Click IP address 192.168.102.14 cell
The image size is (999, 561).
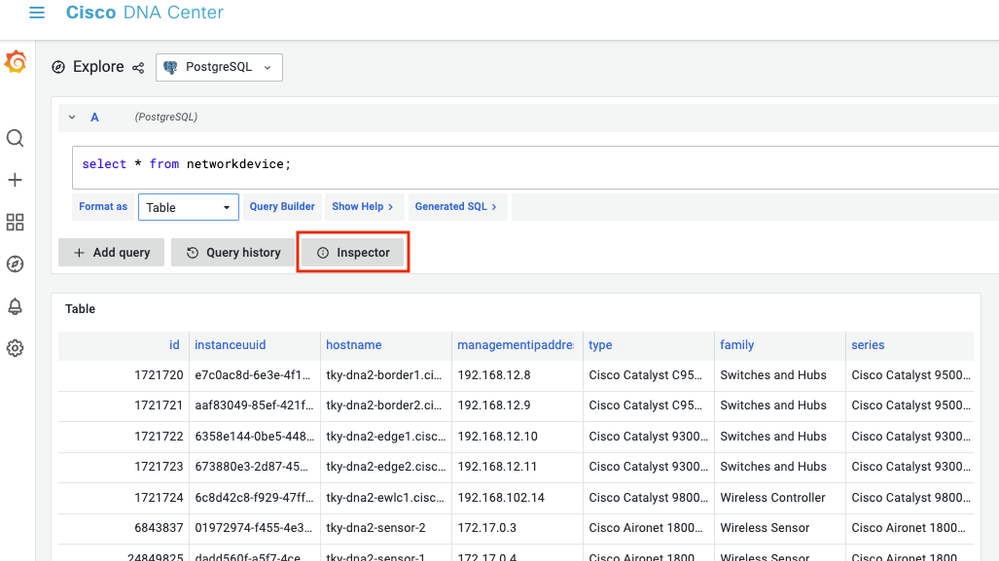pos(517,498)
